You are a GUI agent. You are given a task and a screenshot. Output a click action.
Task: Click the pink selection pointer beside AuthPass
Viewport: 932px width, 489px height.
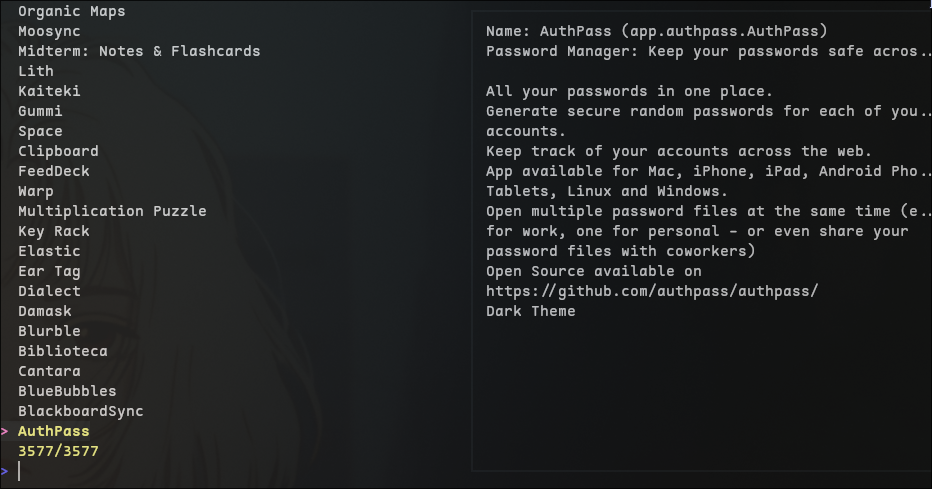[5, 431]
